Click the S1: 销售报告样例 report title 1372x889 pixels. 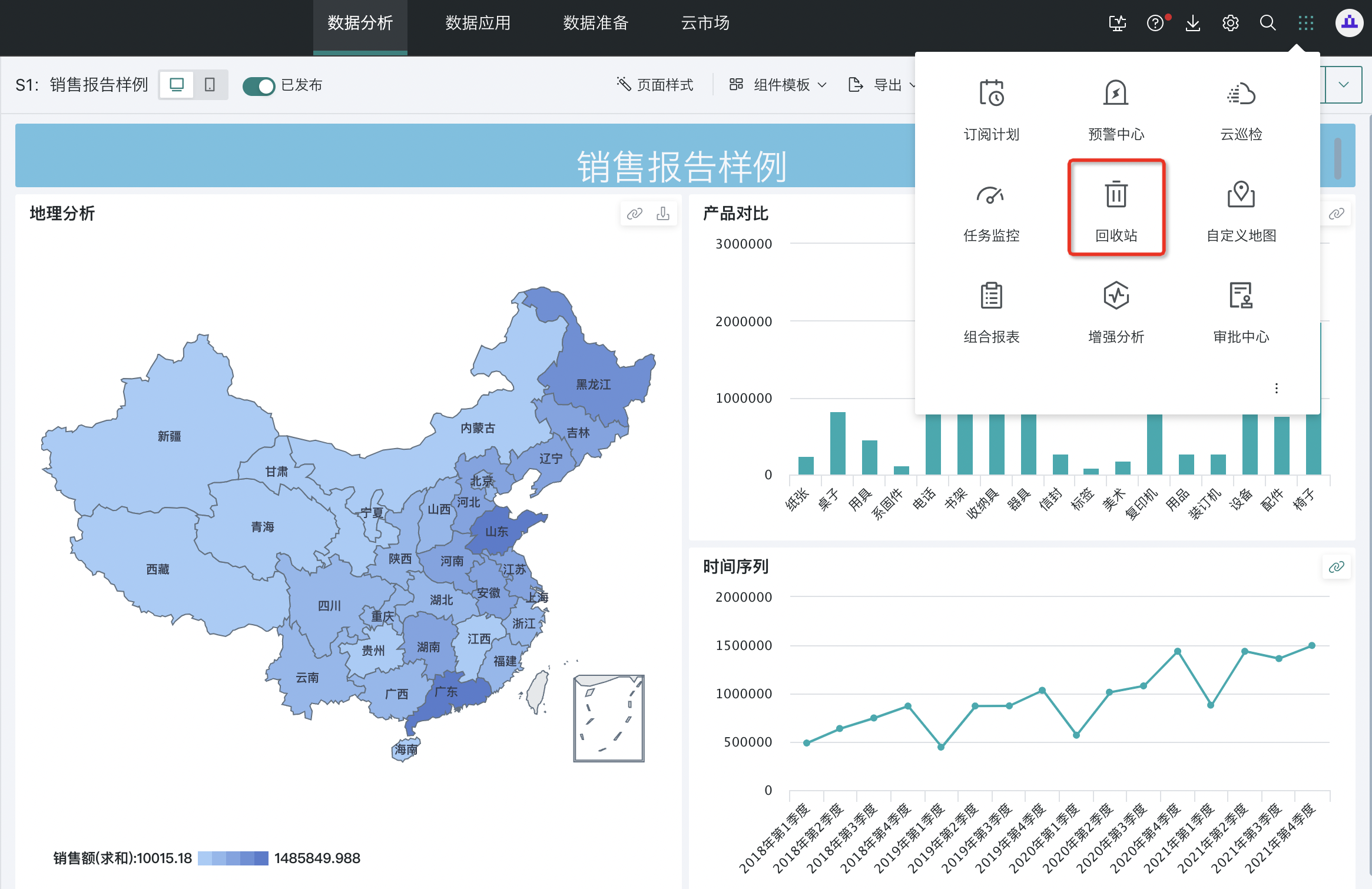point(81,85)
